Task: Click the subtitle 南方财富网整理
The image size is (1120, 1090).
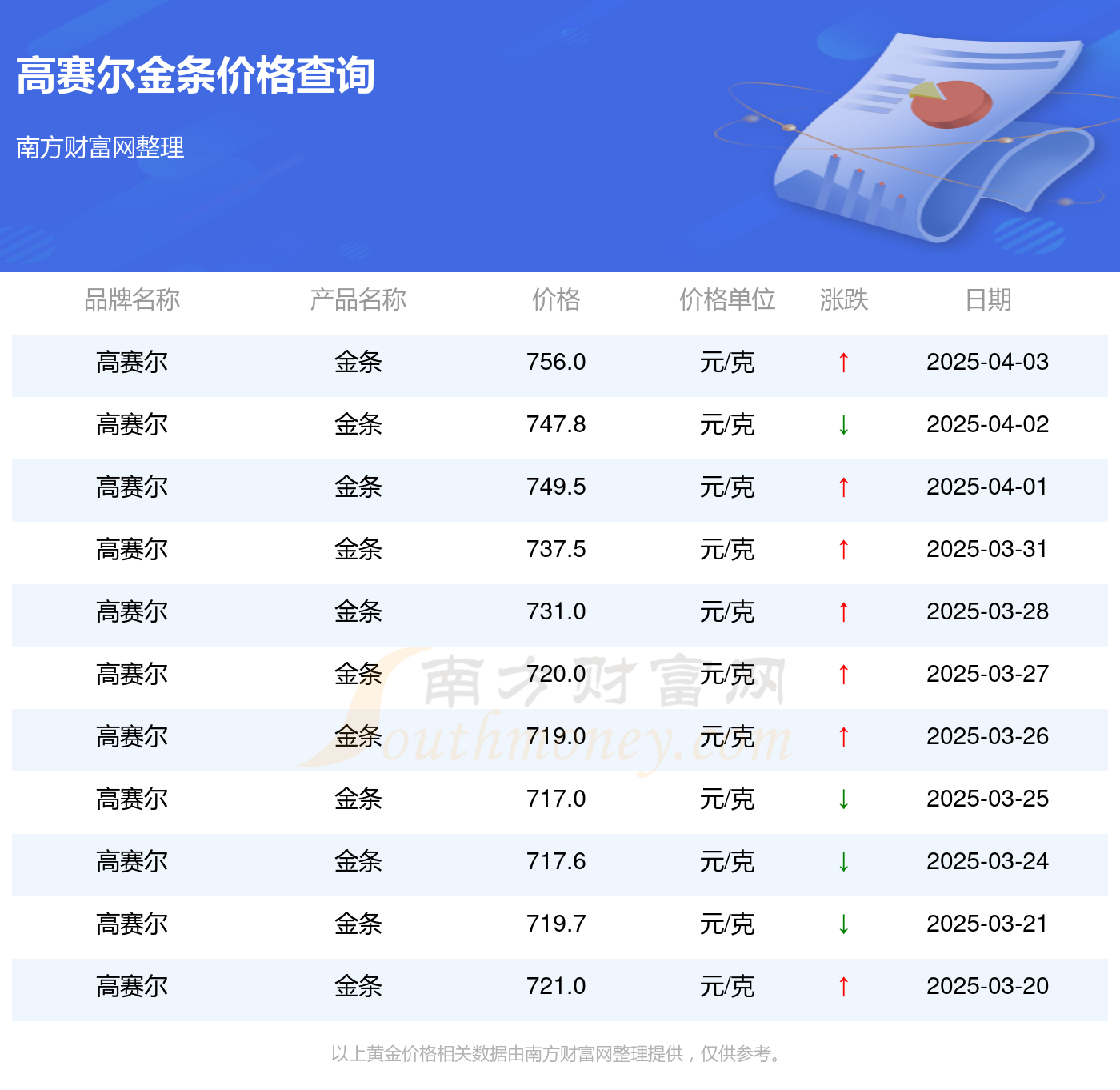Action: coord(100,147)
